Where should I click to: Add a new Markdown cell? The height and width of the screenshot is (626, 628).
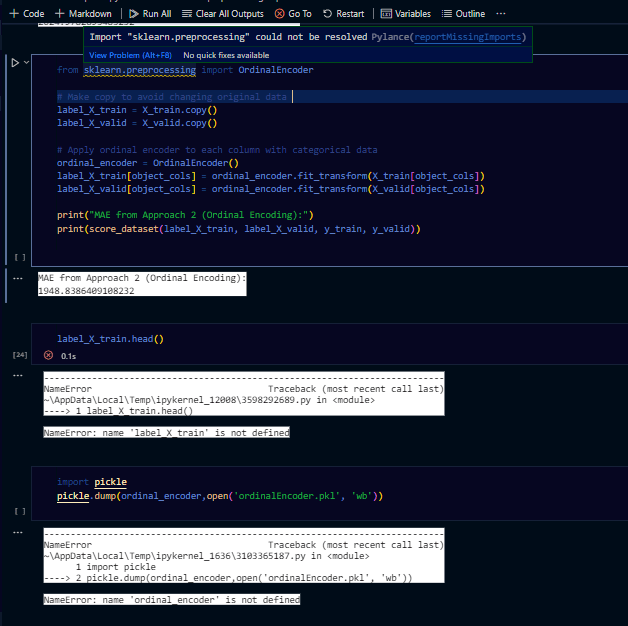(x=83, y=14)
